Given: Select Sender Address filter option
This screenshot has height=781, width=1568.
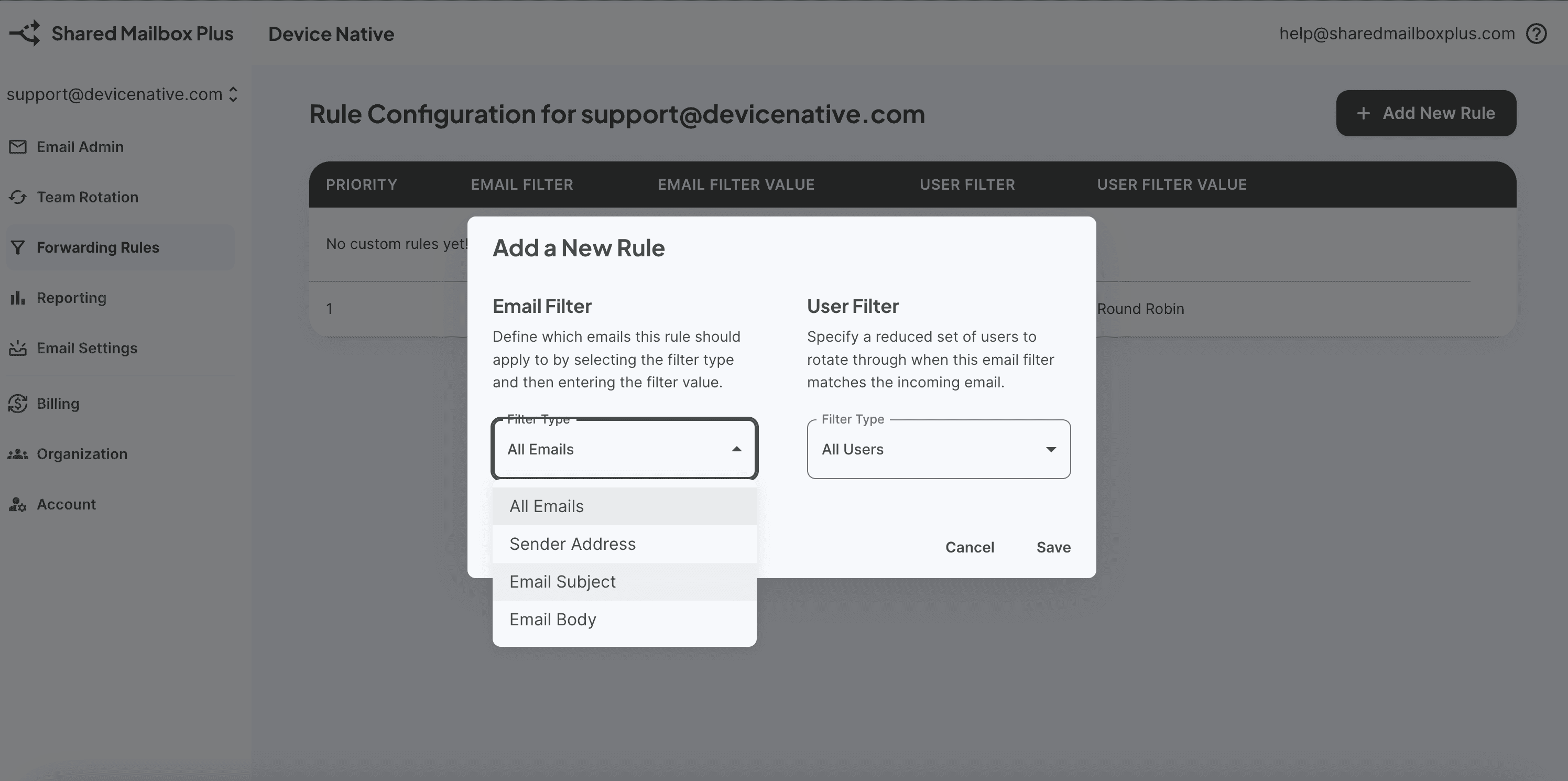Looking at the screenshot, I should 572,544.
